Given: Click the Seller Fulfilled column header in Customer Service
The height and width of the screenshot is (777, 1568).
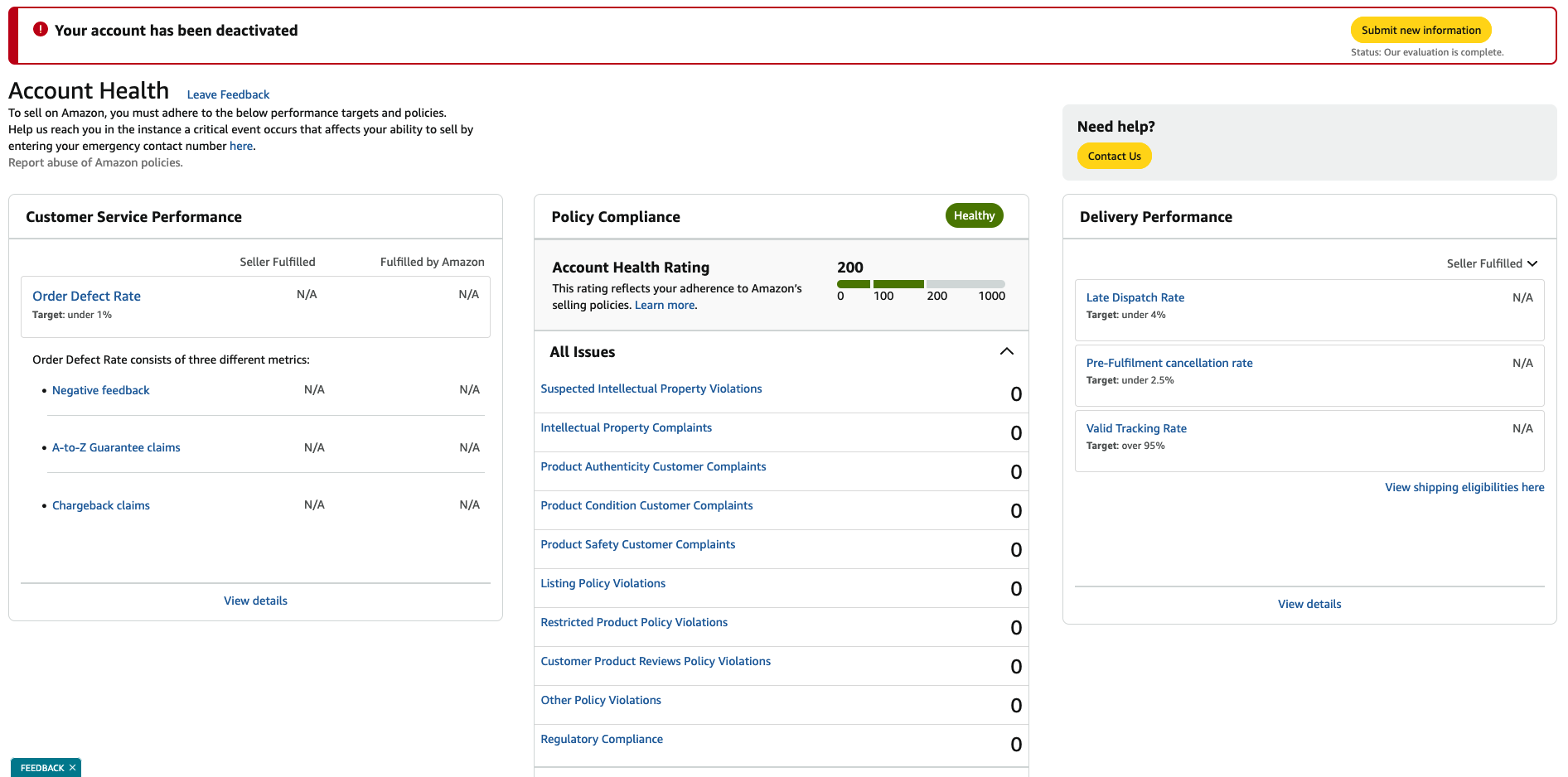Looking at the screenshot, I should coord(277,262).
